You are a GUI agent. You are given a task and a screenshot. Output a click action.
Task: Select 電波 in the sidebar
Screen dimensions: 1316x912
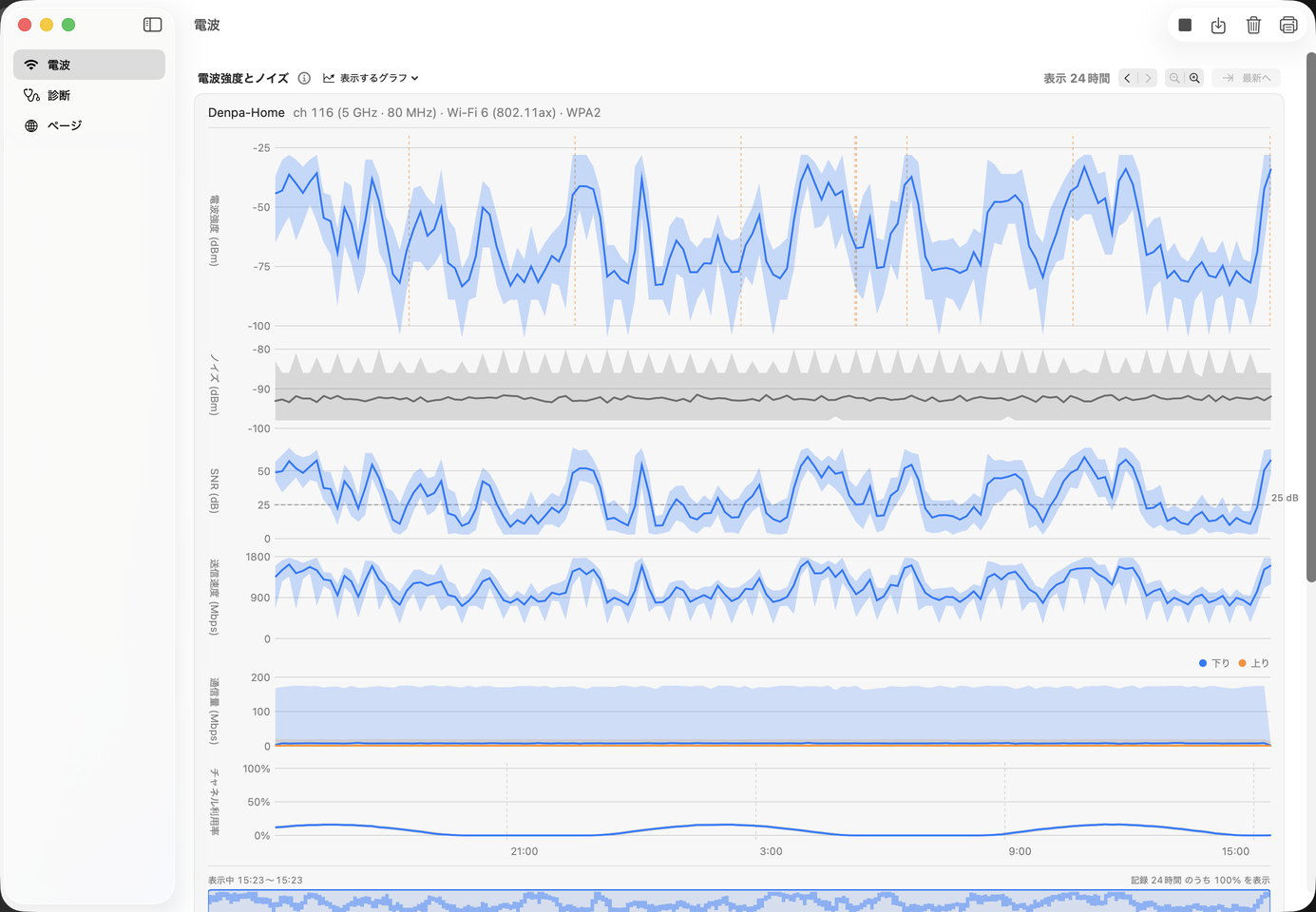click(x=89, y=65)
